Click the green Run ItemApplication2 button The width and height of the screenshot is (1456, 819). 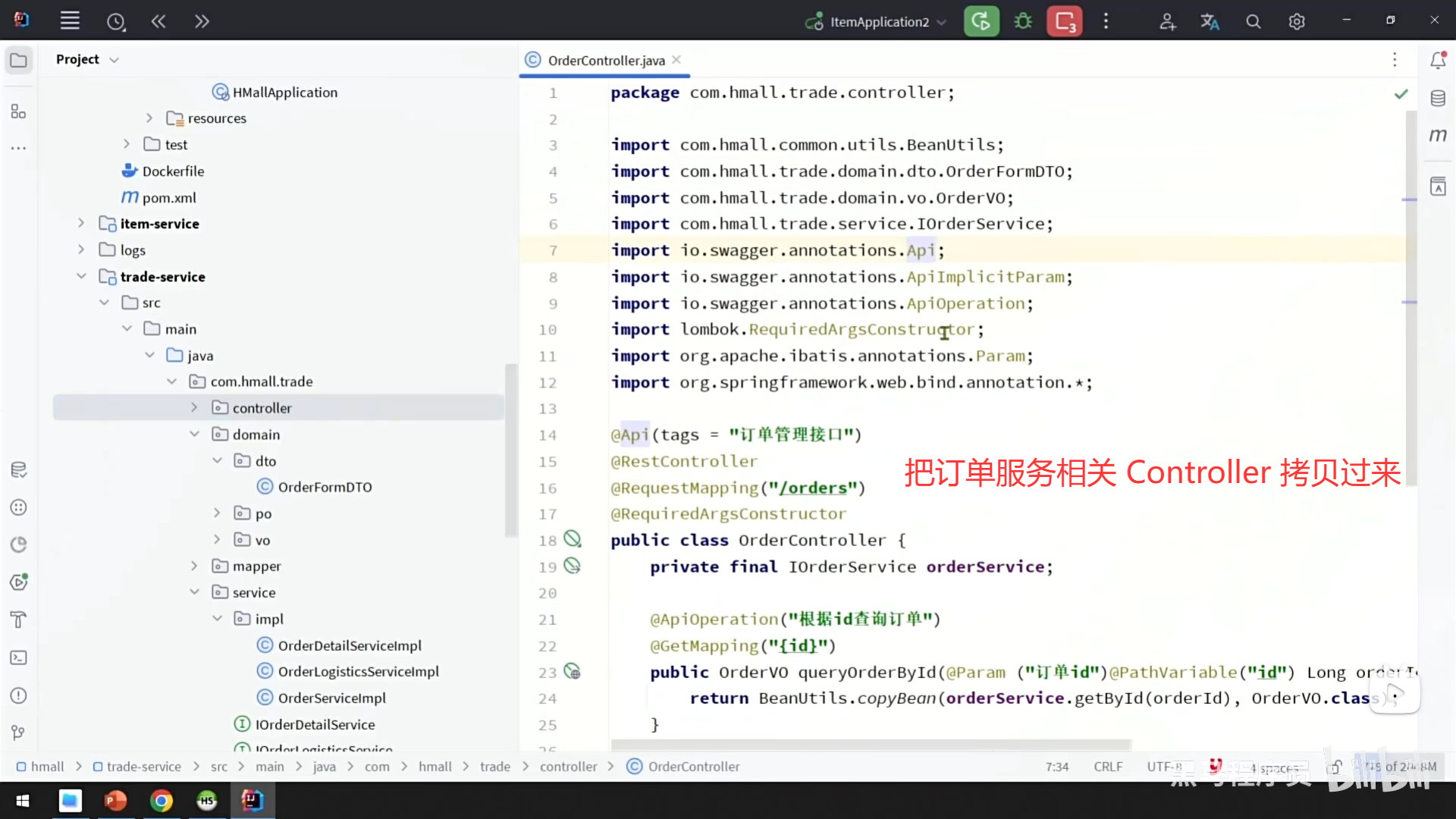[981, 21]
